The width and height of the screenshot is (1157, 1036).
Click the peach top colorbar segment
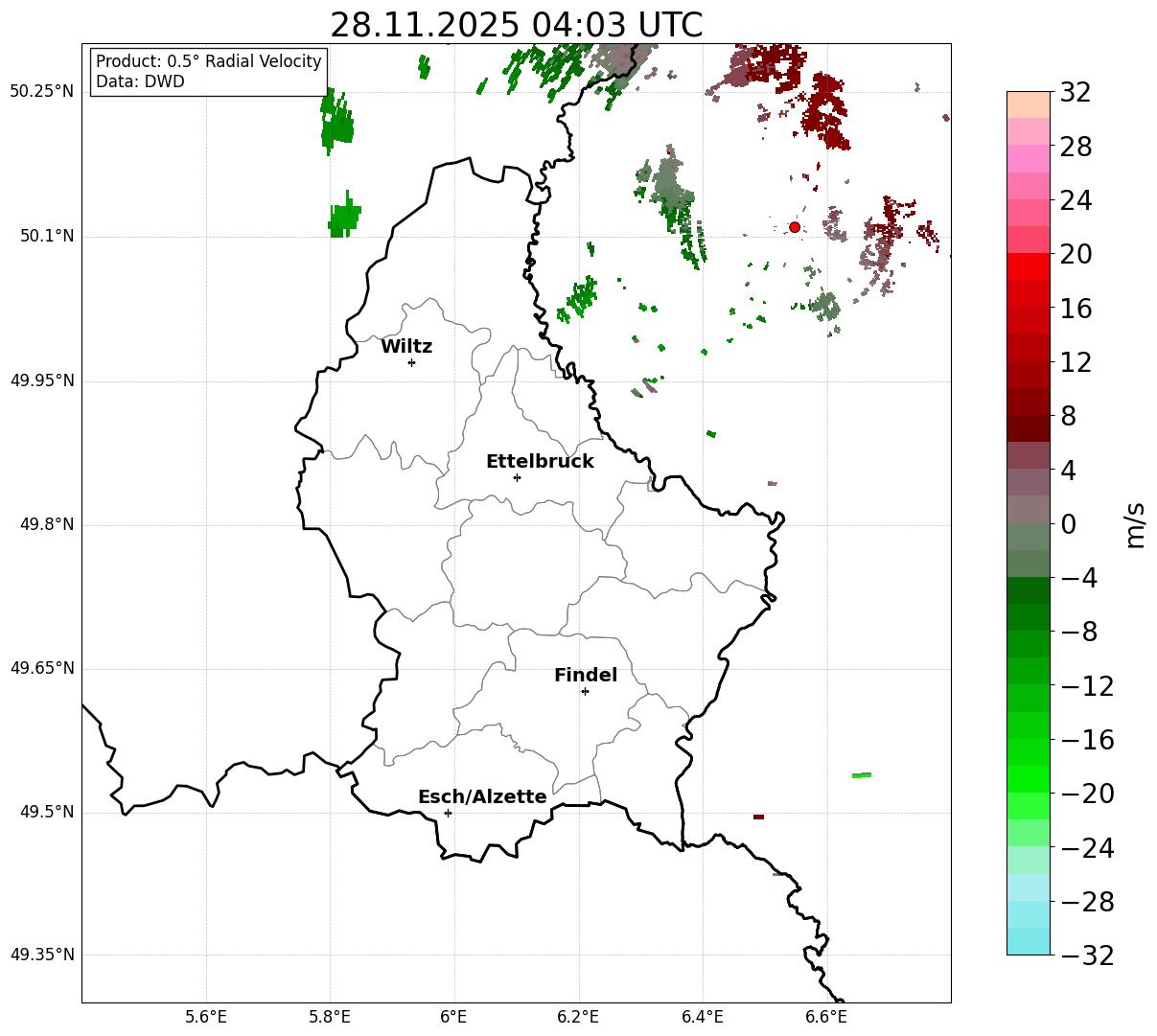click(x=1029, y=104)
